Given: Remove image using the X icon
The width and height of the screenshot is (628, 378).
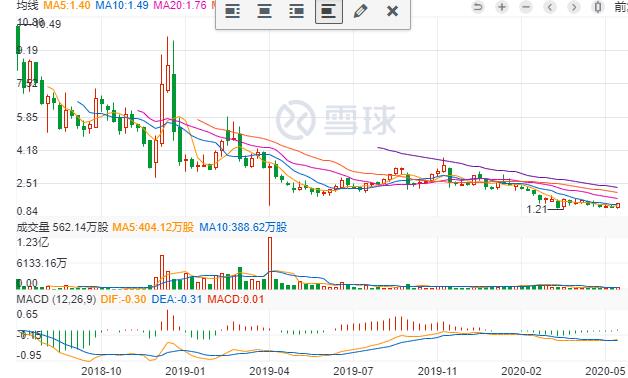Looking at the screenshot, I should pyautogui.click(x=392, y=11).
